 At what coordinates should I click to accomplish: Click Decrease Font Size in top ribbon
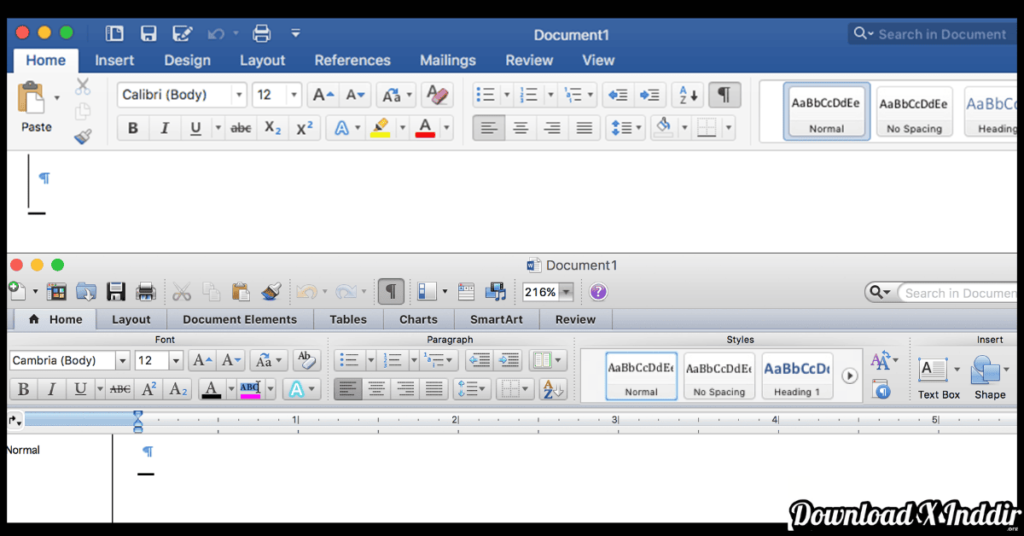coord(355,95)
